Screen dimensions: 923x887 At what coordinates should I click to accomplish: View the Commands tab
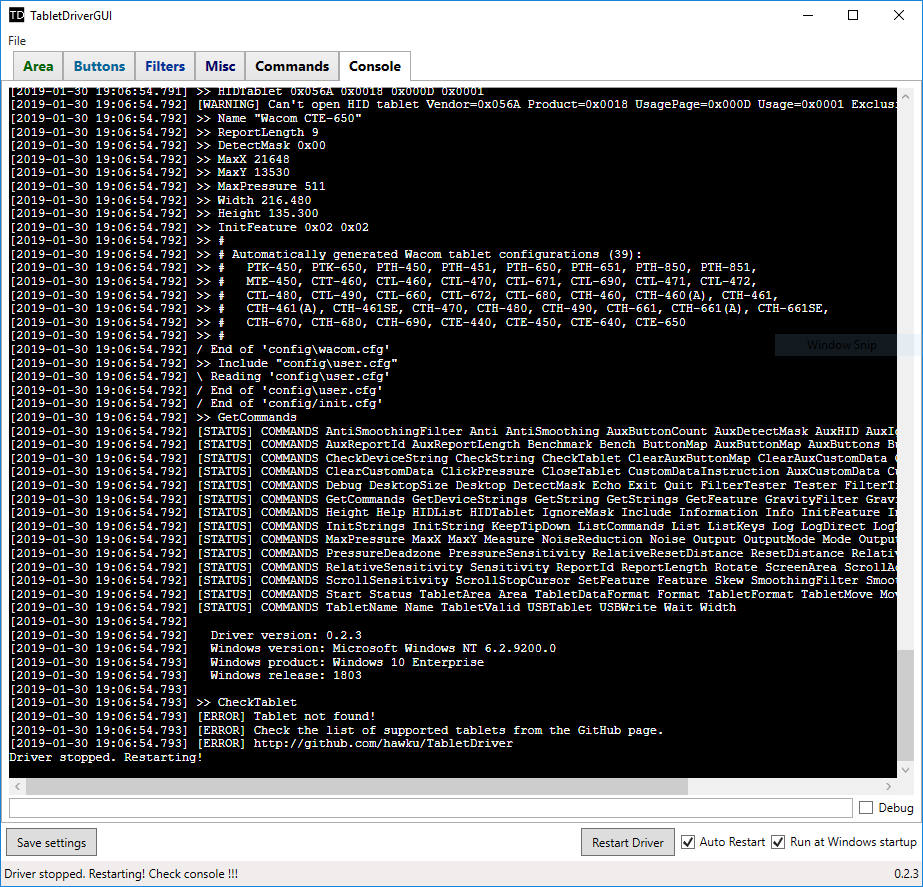click(x=291, y=65)
